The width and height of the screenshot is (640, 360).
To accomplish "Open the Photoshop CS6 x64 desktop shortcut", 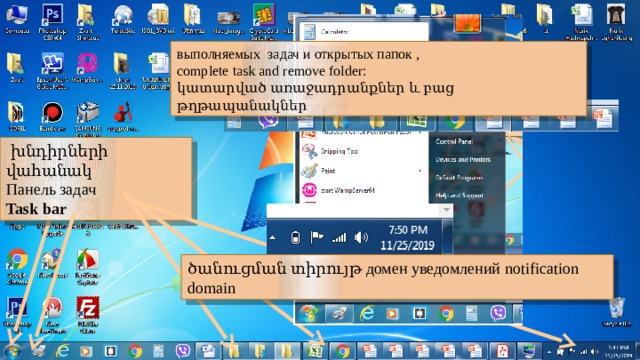I will tap(52, 21).
